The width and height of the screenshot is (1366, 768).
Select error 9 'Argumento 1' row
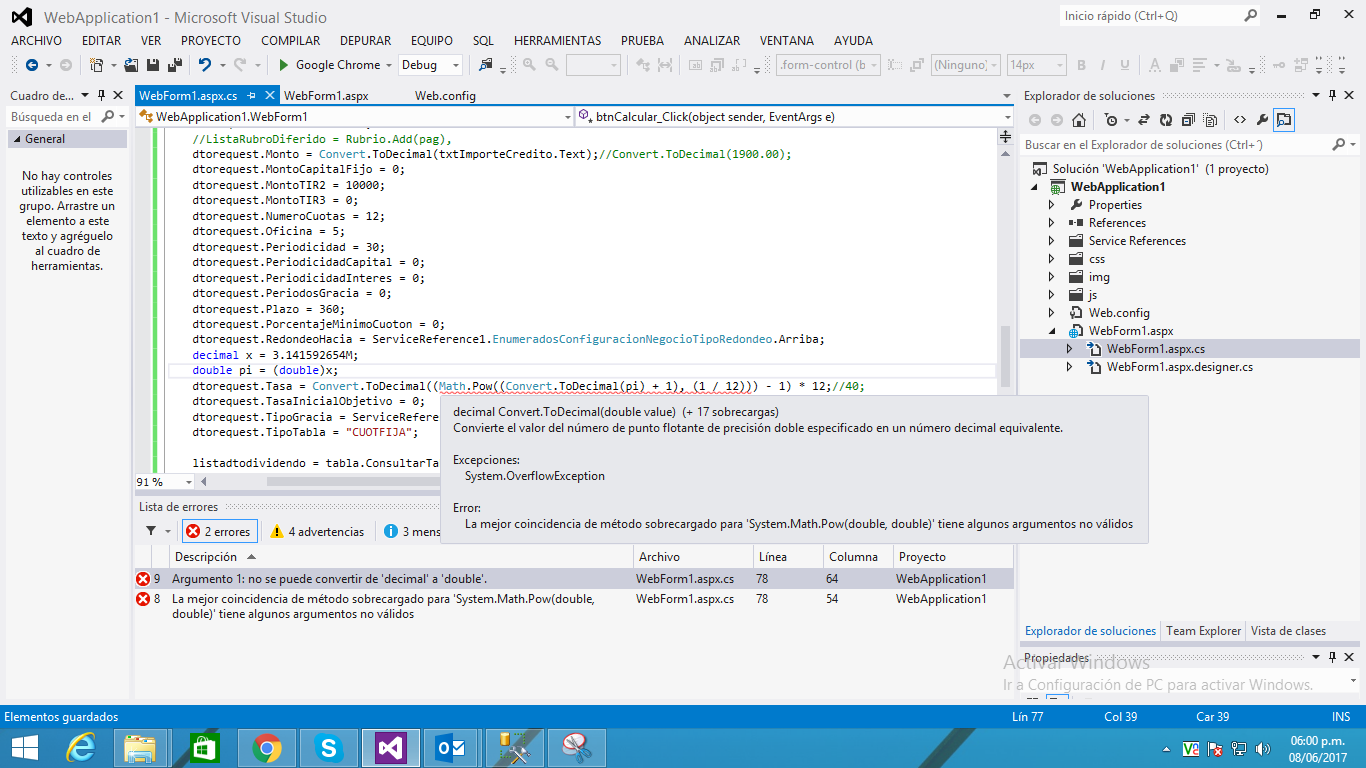[574, 579]
